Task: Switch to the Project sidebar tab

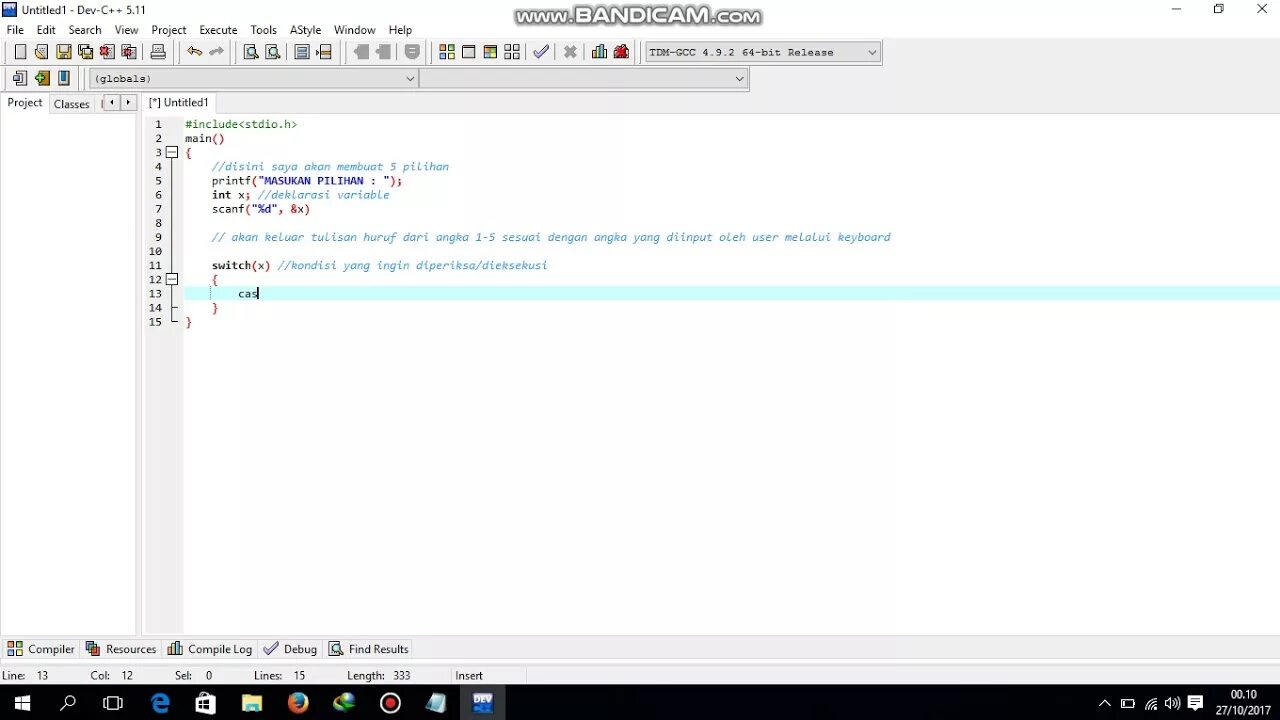Action: pyautogui.click(x=25, y=102)
